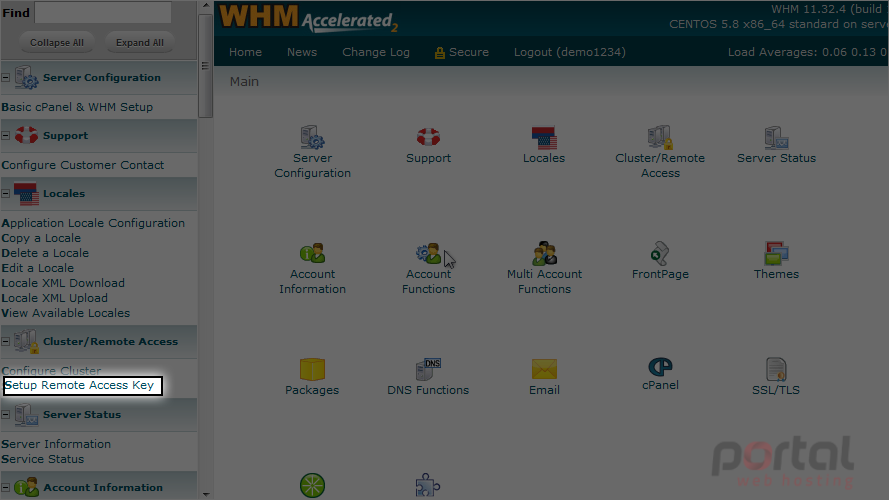Open the SSL/TLS certificate icon
The height and width of the screenshot is (500, 889).
776,369
